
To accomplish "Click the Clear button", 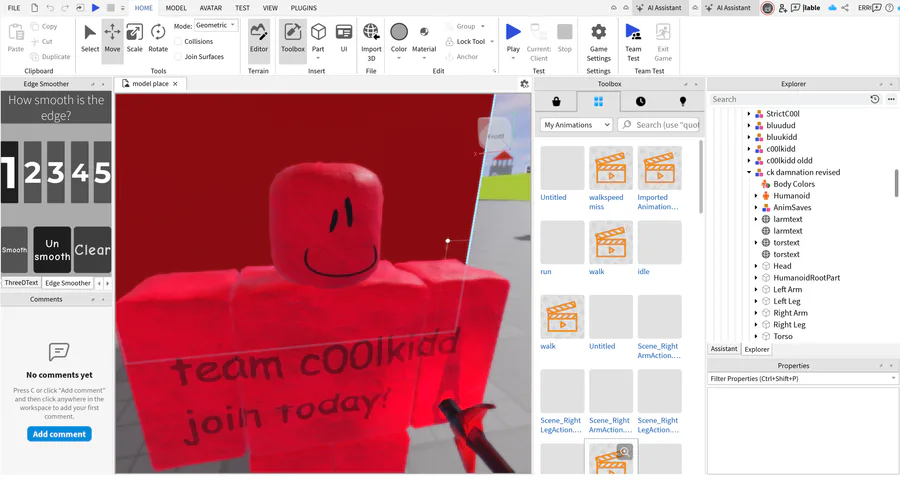I will [92, 250].
